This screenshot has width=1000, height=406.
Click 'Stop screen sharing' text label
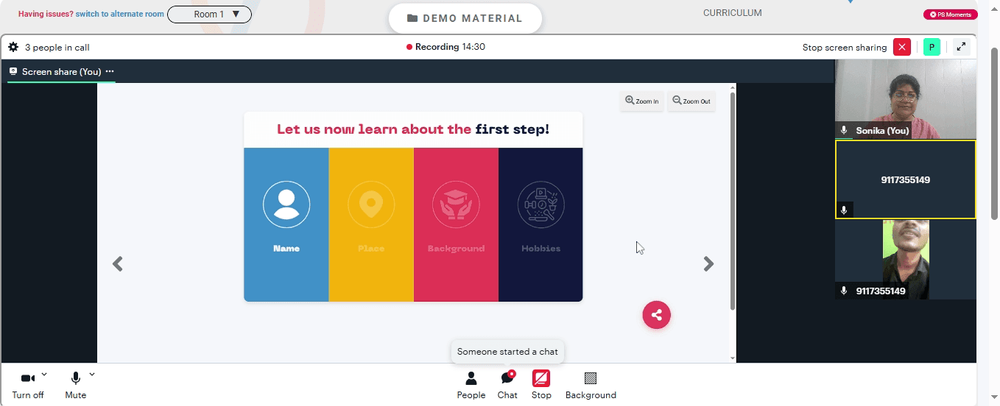click(844, 47)
